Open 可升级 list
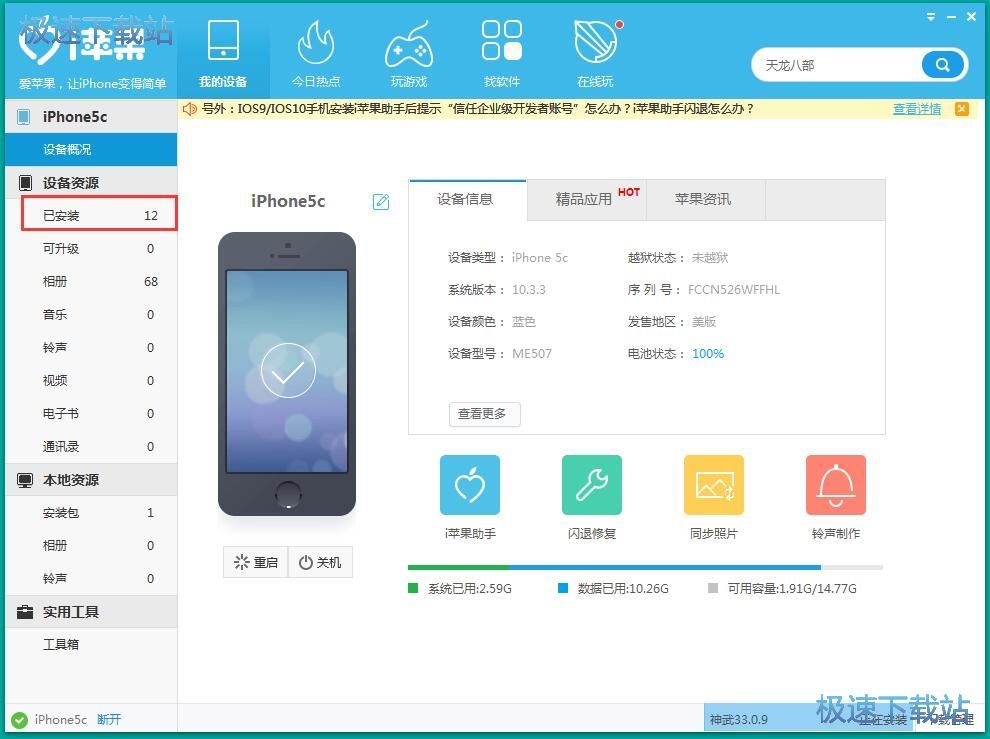 pos(91,249)
